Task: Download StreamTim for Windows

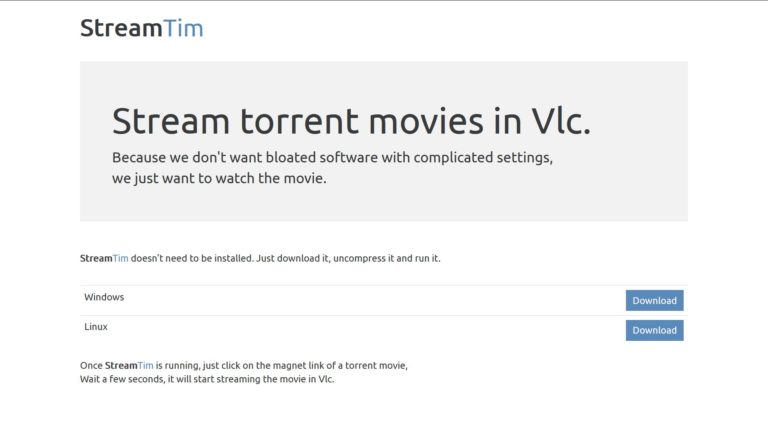Action: [654, 300]
